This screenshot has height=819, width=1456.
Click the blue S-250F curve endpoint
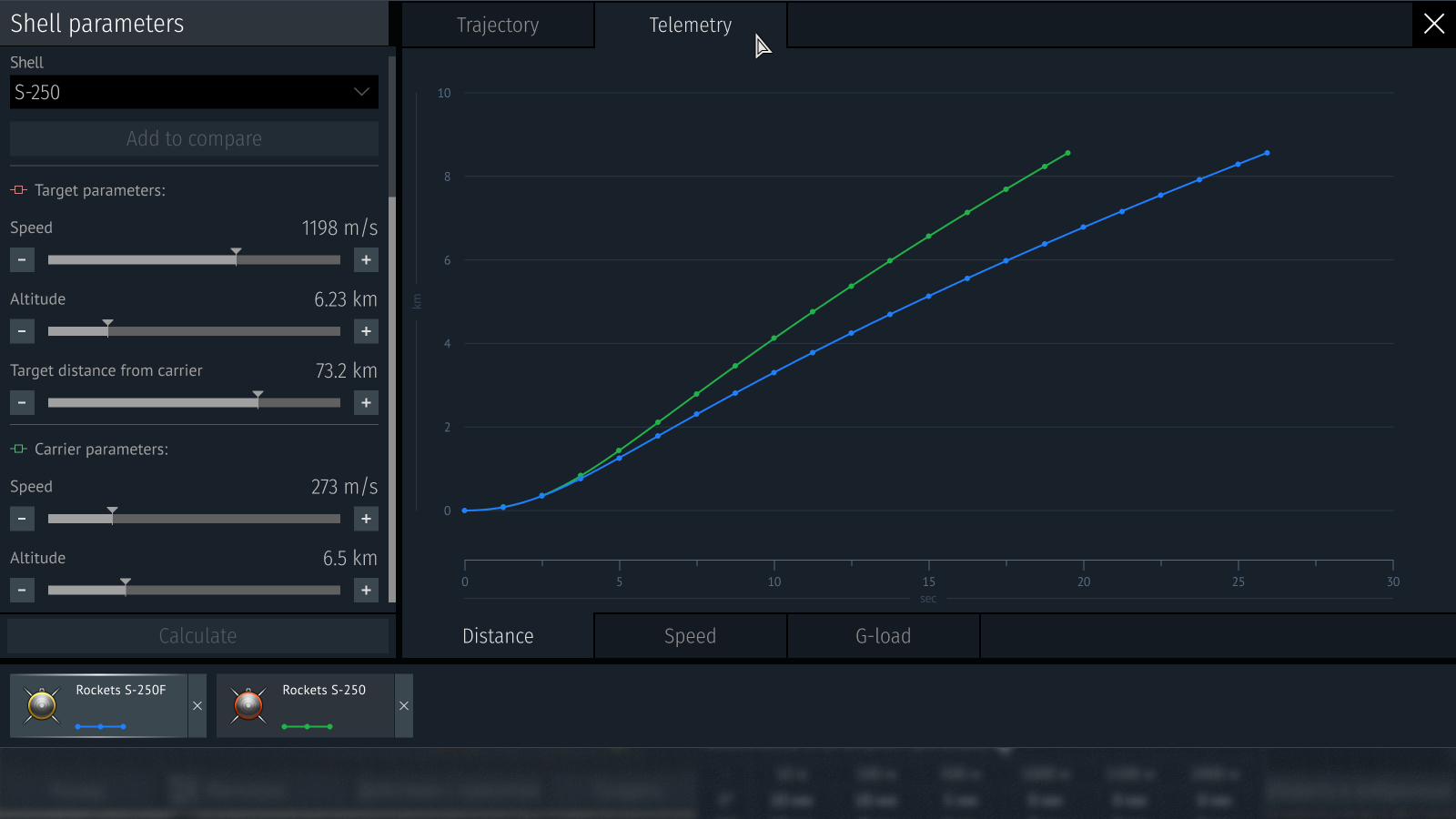tap(1267, 153)
